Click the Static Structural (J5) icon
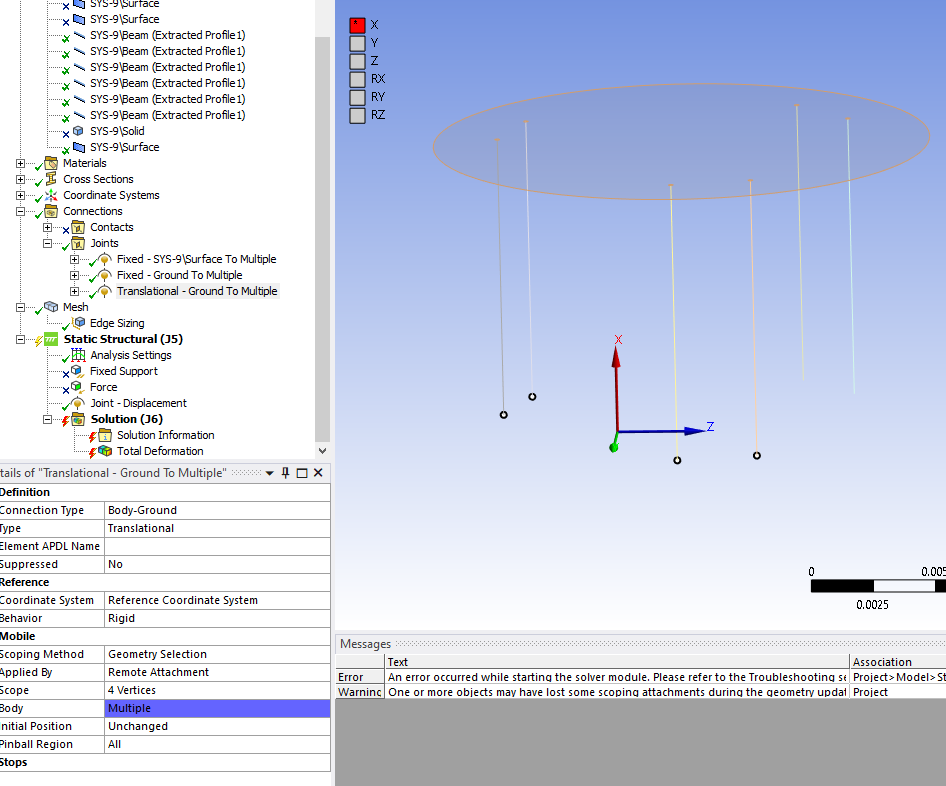The height and width of the screenshot is (786, 946). [x=52, y=339]
